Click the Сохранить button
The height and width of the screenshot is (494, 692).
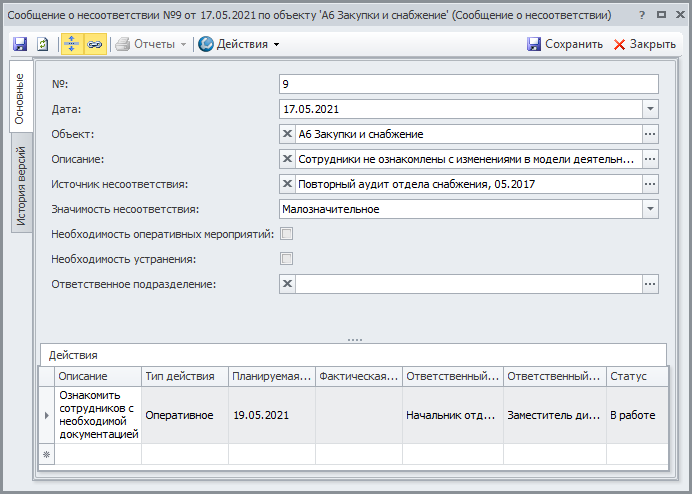[565, 44]
